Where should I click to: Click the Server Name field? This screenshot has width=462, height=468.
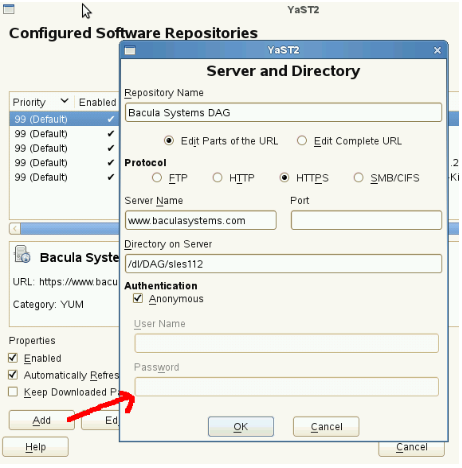[x=201, y=220]
